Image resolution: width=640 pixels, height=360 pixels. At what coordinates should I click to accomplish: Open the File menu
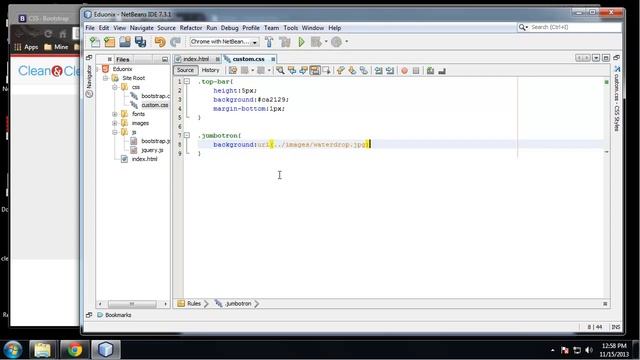(x=90, y=28)
